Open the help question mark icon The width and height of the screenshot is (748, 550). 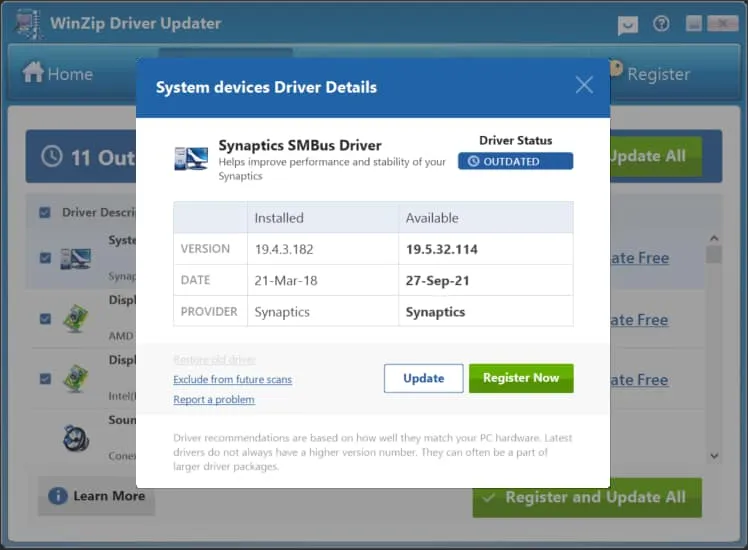661,23
